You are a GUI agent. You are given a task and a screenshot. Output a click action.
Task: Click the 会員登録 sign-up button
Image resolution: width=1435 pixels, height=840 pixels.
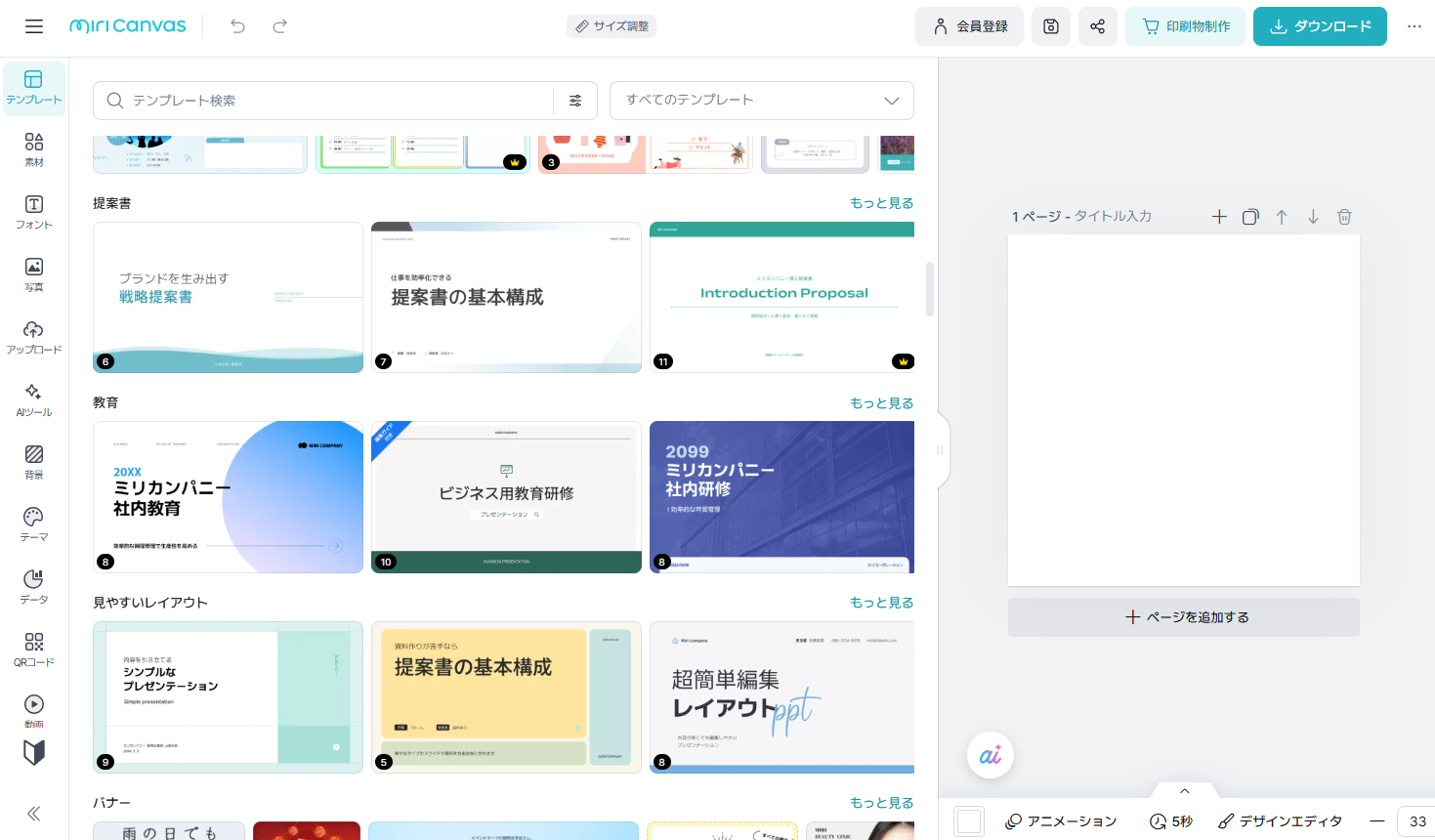(x=969, y=26)
